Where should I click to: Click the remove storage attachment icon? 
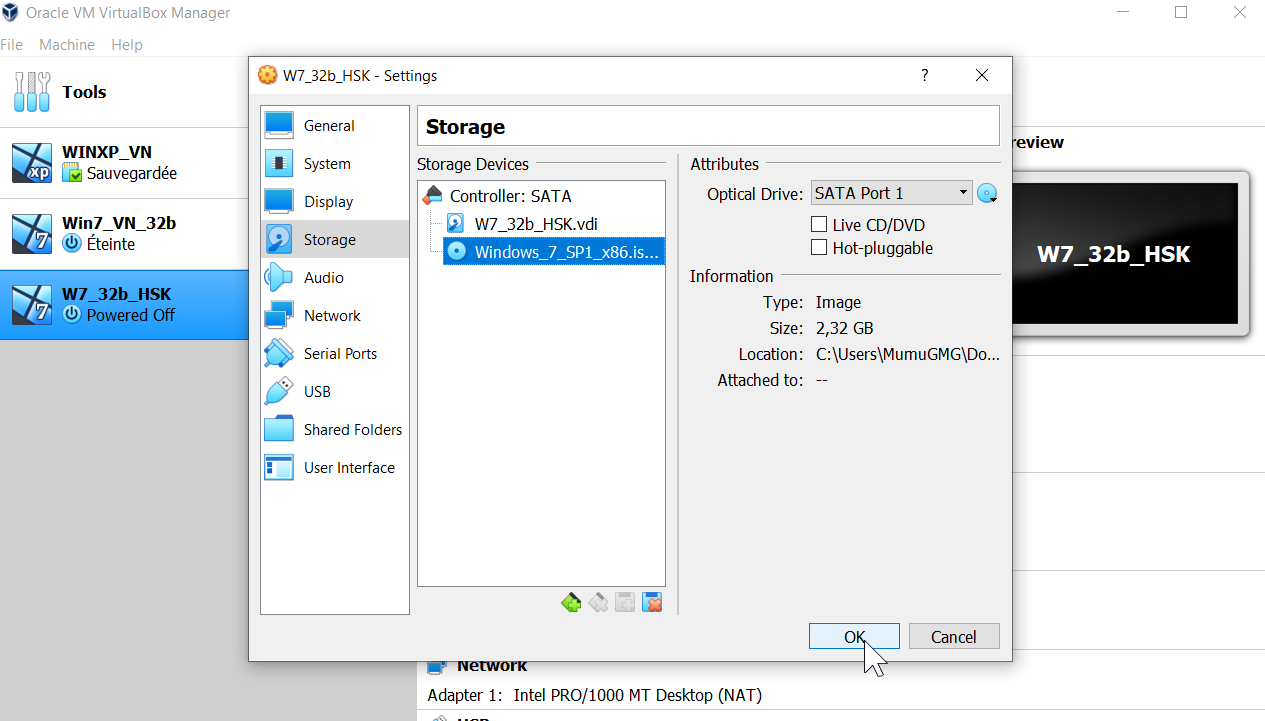(652, 603)
